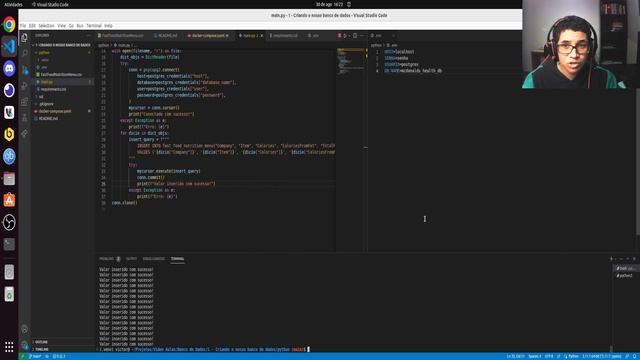Open the Help menu
Image resolution: width=640 pixels, height=360 pixels.
108,26
